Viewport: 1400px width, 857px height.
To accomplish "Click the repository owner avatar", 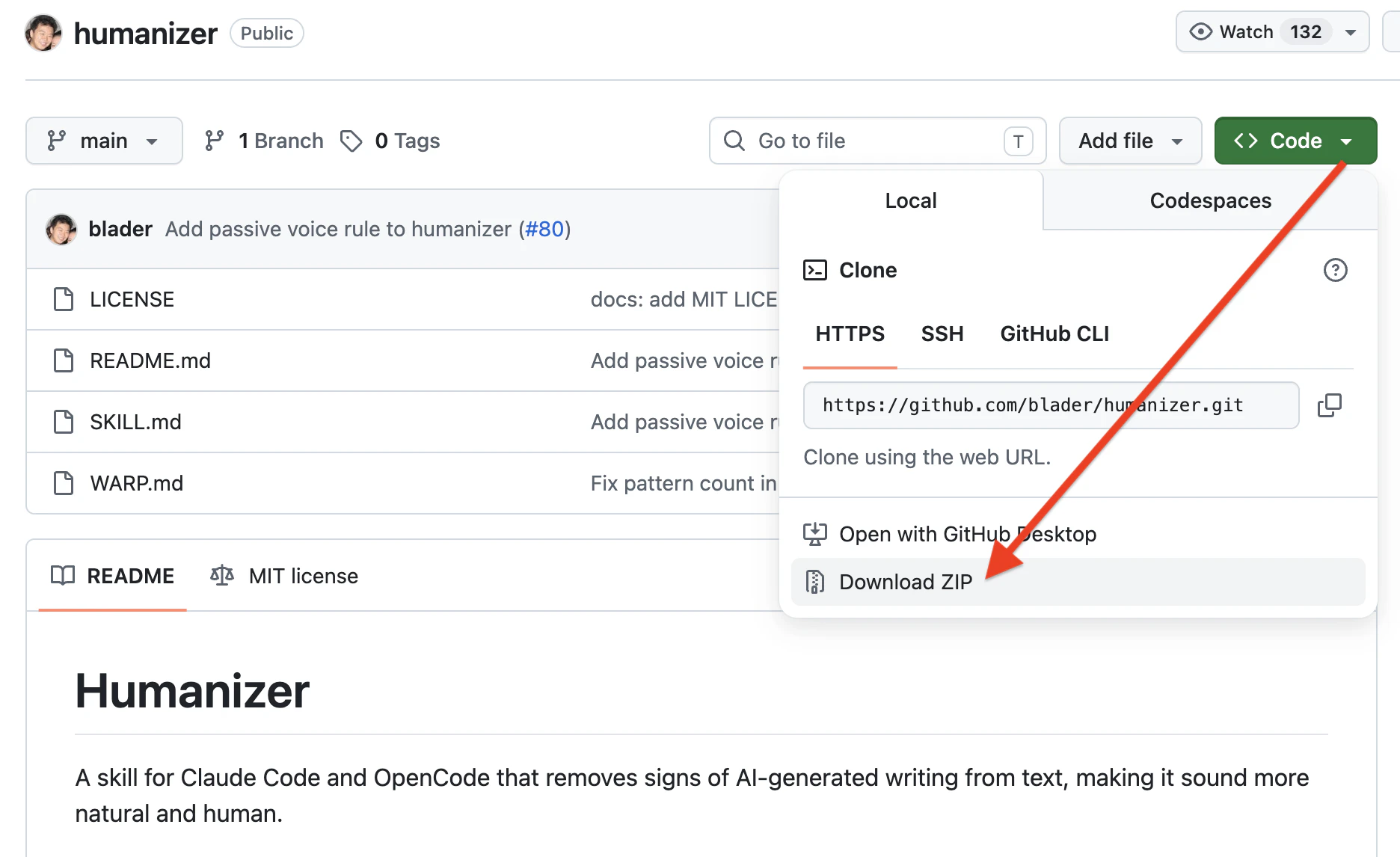I will [x=43, y=32].
